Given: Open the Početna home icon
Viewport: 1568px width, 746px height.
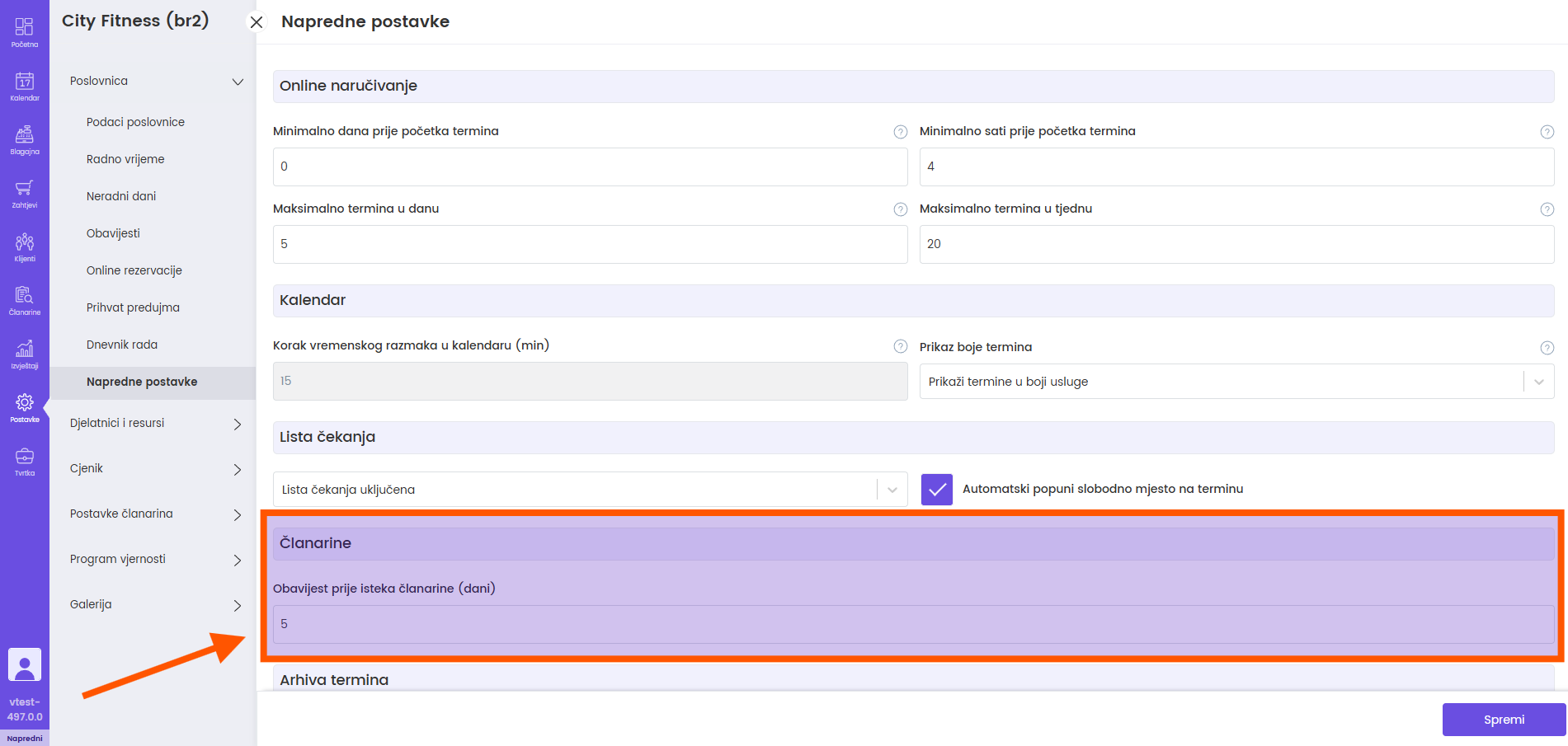Looking at the screenshot, I should 25,31.
